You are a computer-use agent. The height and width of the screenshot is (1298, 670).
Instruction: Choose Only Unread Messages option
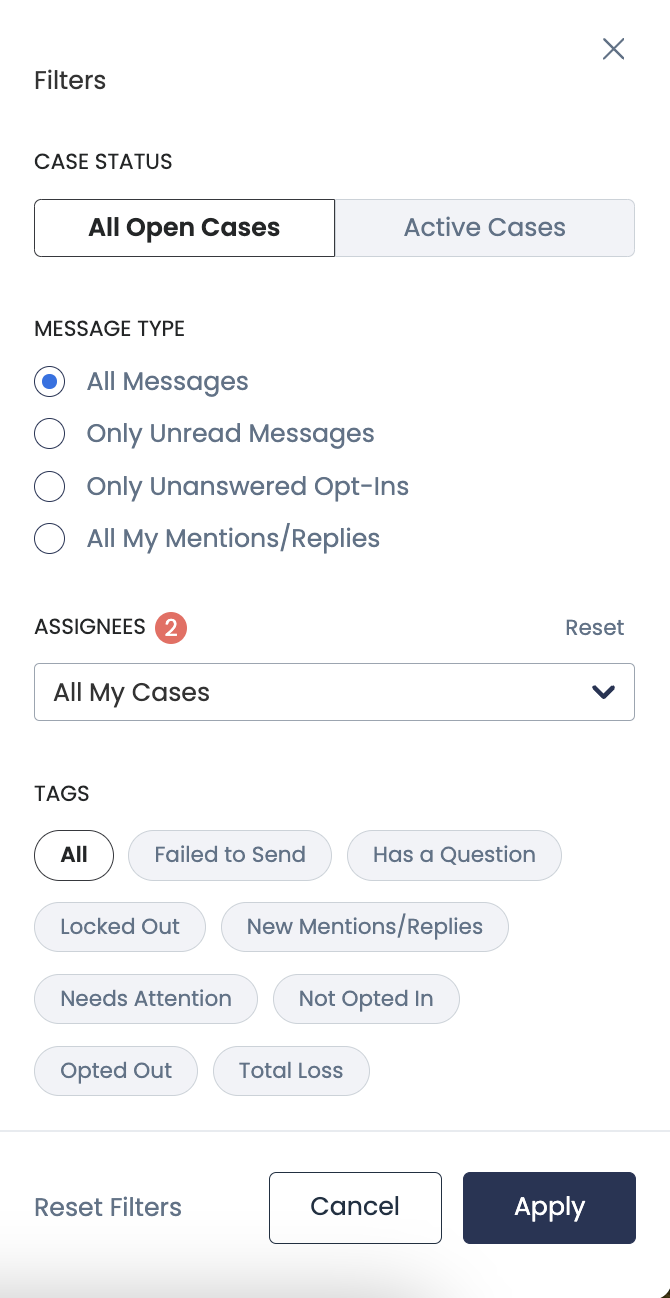click(50, 434)
